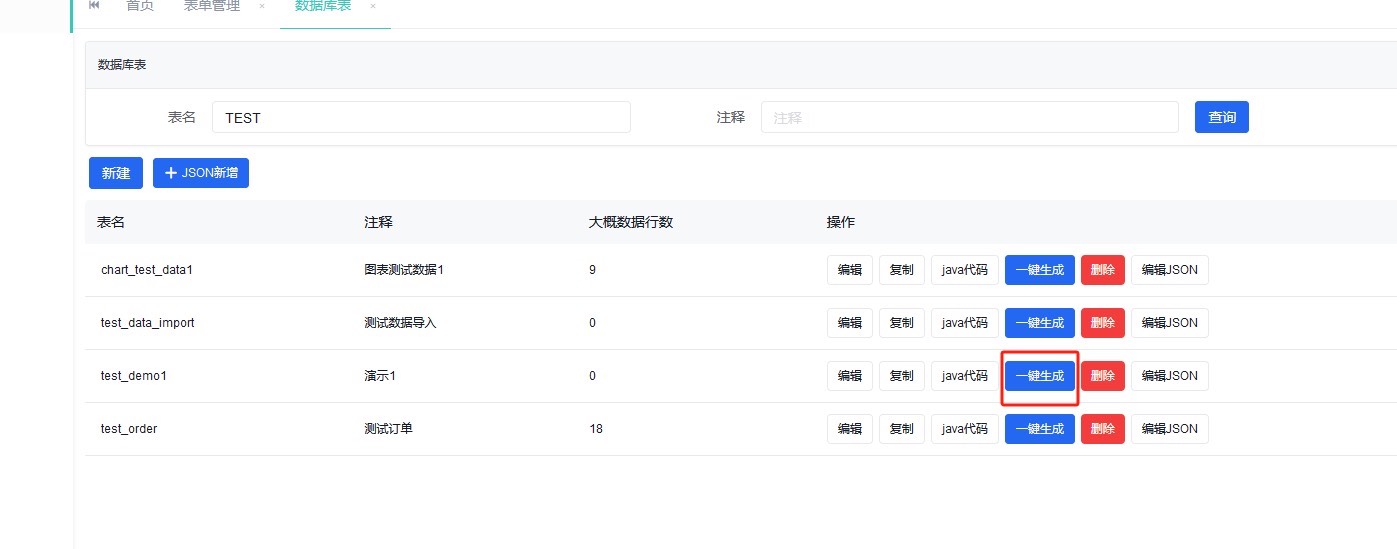Select the test_order table name cell

point(129,429)
